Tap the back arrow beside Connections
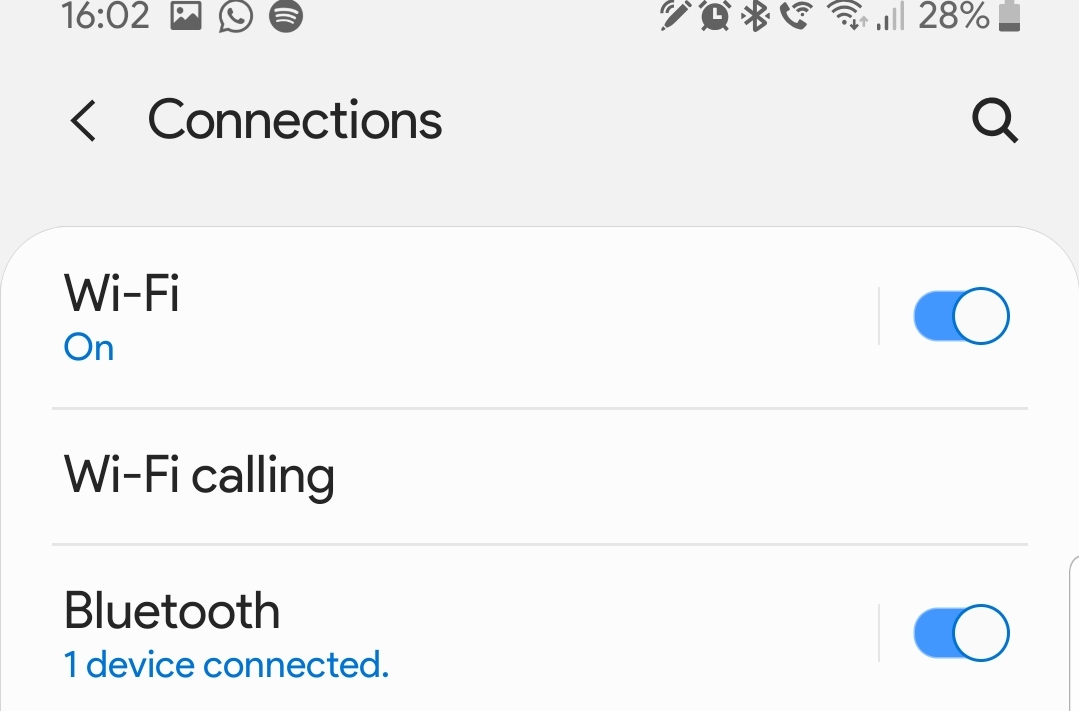Image resolution: width=1079 pixels, height=711 pixels. (x=84, y=122)
